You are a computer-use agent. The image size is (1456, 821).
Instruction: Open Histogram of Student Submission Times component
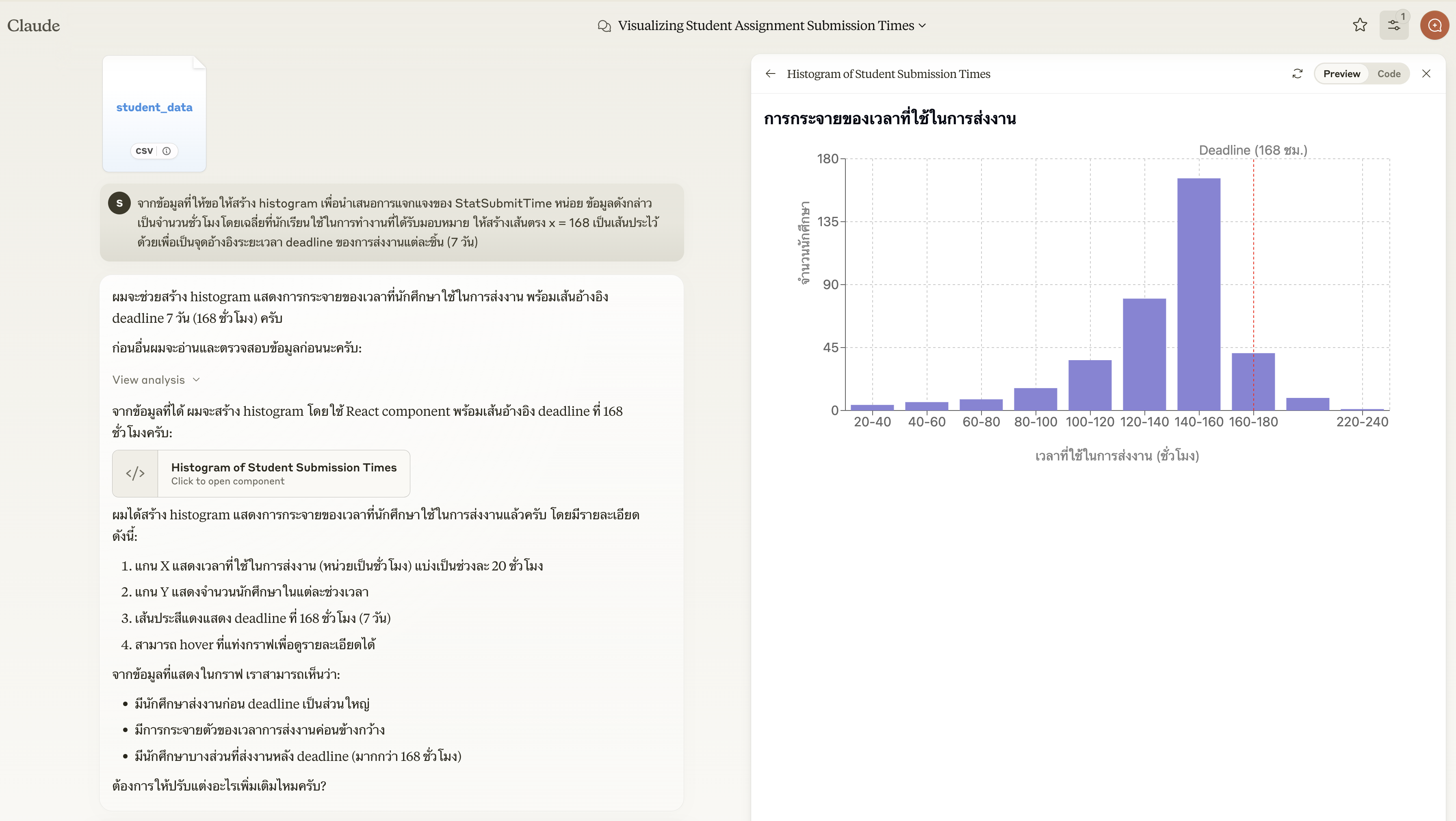pos(284,473)
